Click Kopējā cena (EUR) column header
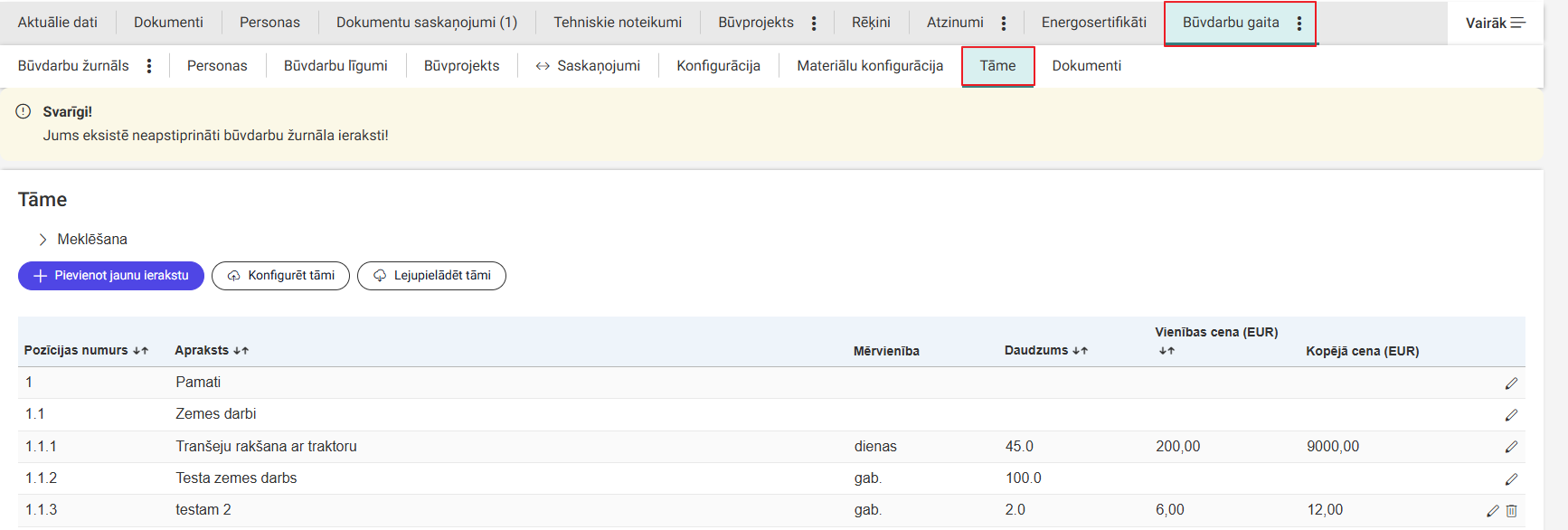Image resolution: width=1568 pixels, height=530 pixels. (x=1362, y=351)
